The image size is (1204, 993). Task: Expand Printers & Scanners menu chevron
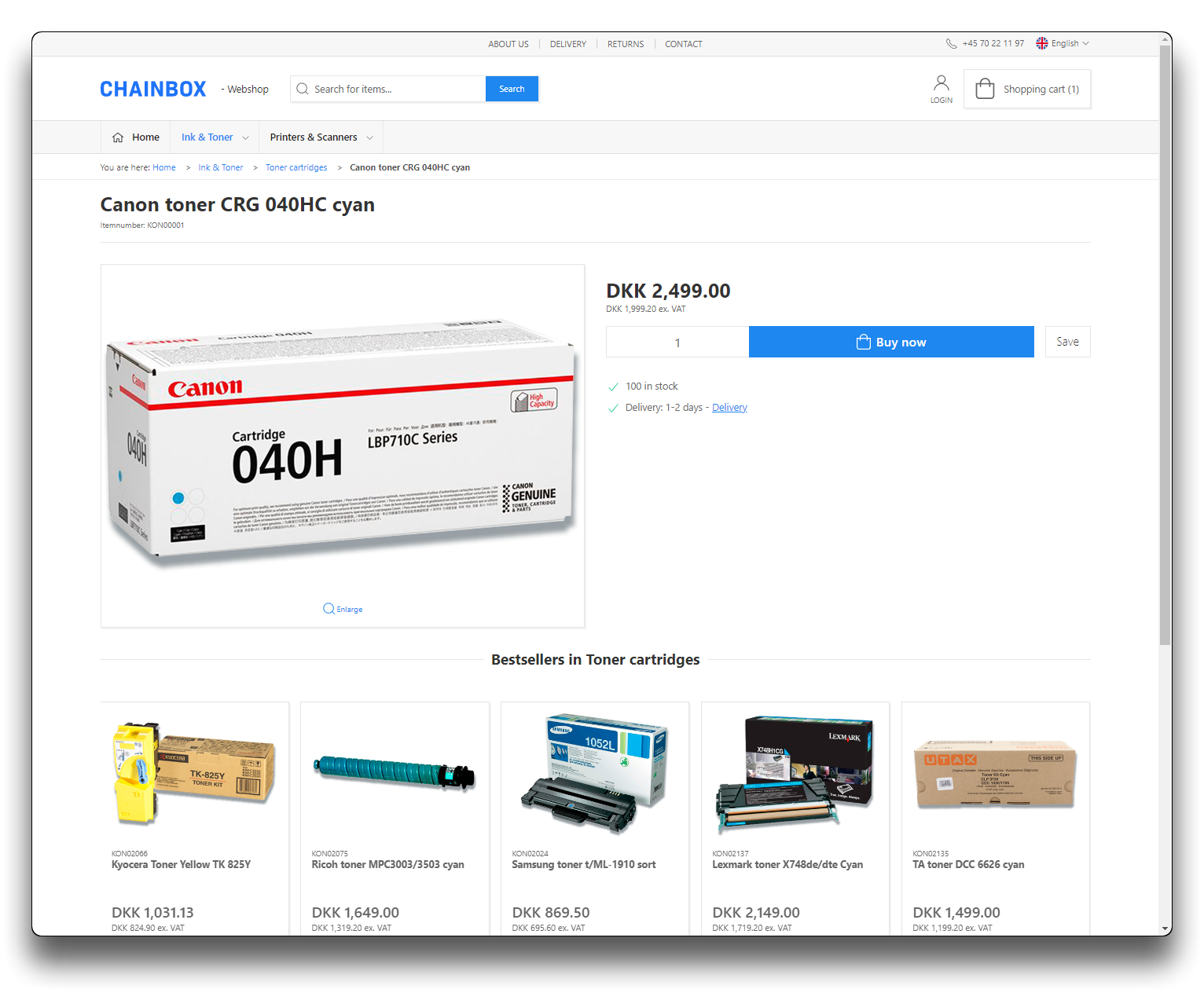[x=369, y=137]
